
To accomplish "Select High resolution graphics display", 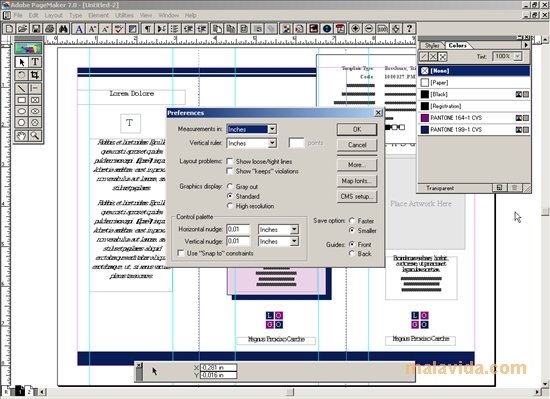I will click(x=230, y=206).
